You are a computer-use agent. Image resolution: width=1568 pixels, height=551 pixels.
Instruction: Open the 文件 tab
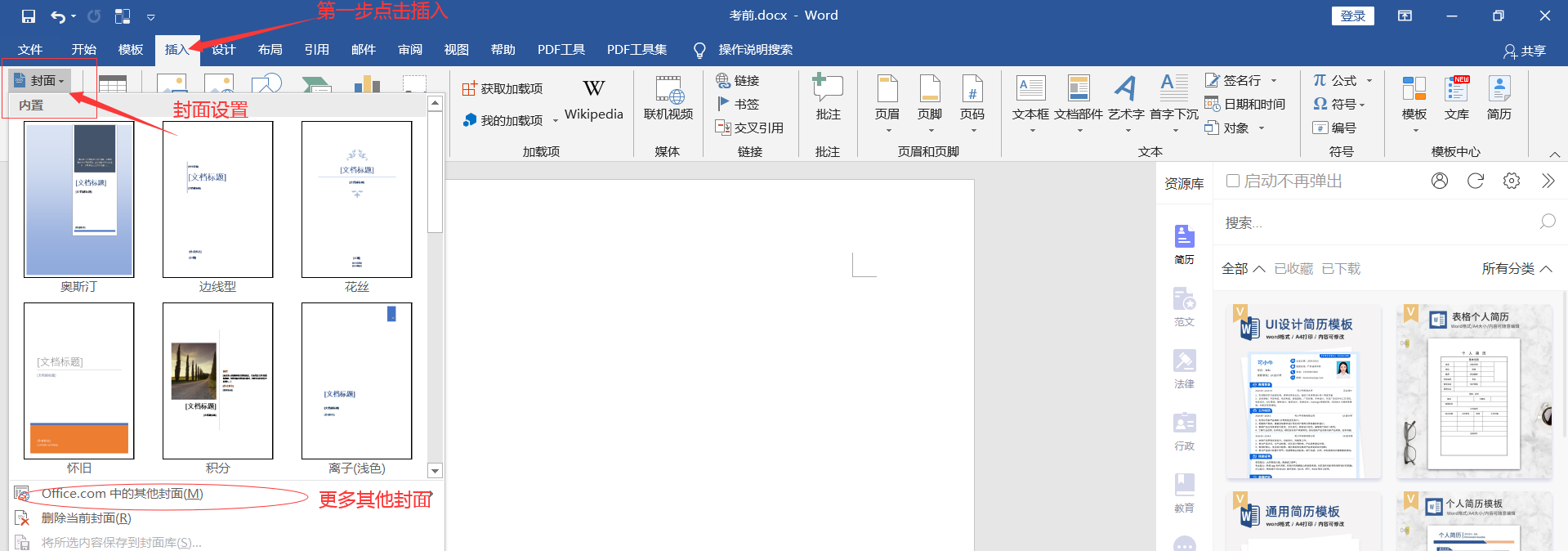tap(30, 50)
